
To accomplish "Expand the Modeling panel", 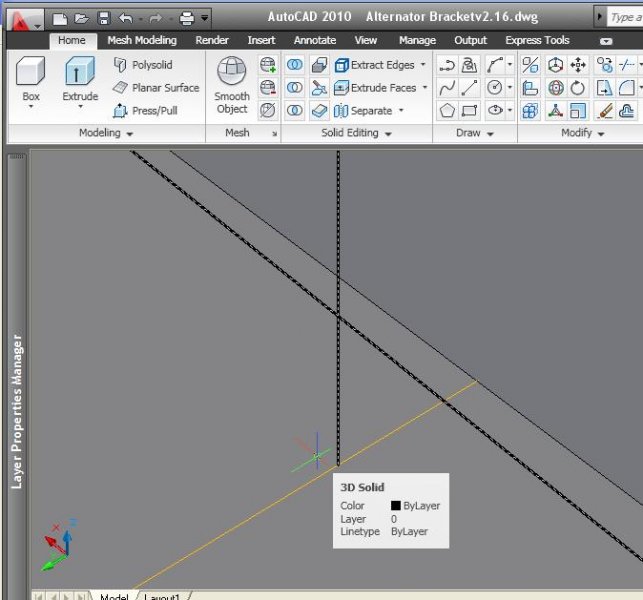I will coord(106,133).
